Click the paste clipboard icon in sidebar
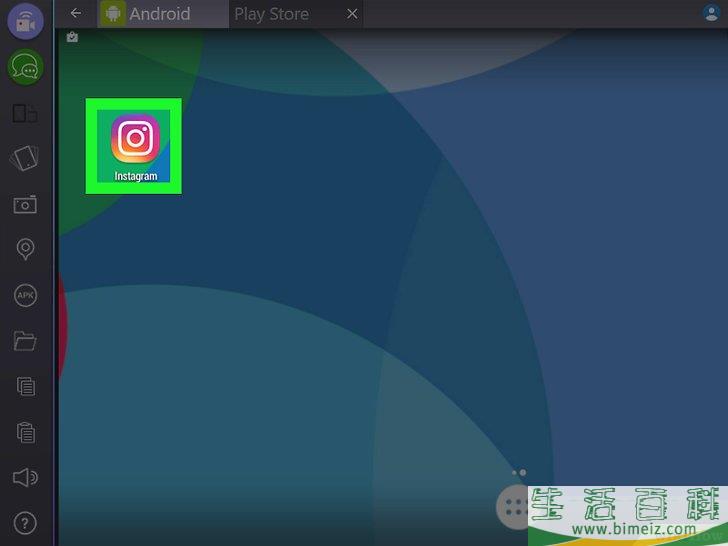The width and height of the screenshot is (728, 546). click(x=26, y=432)
